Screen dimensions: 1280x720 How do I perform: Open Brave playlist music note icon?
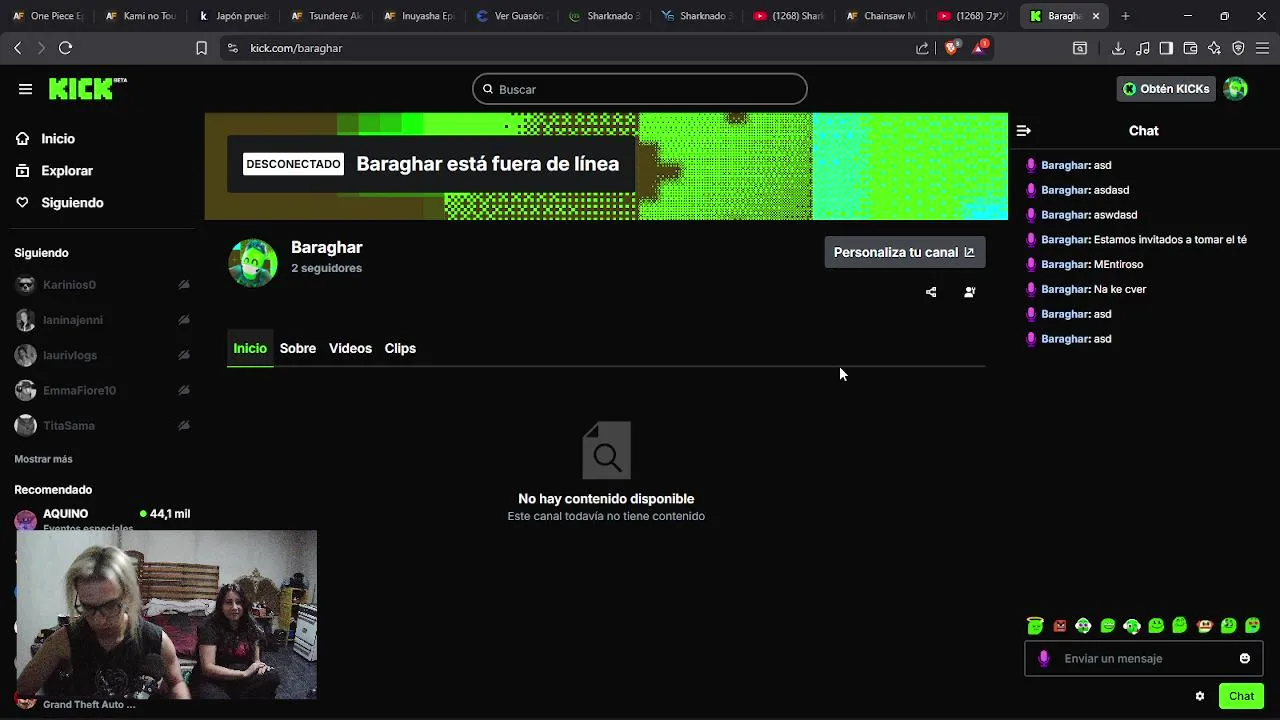tap(1143, 48)
